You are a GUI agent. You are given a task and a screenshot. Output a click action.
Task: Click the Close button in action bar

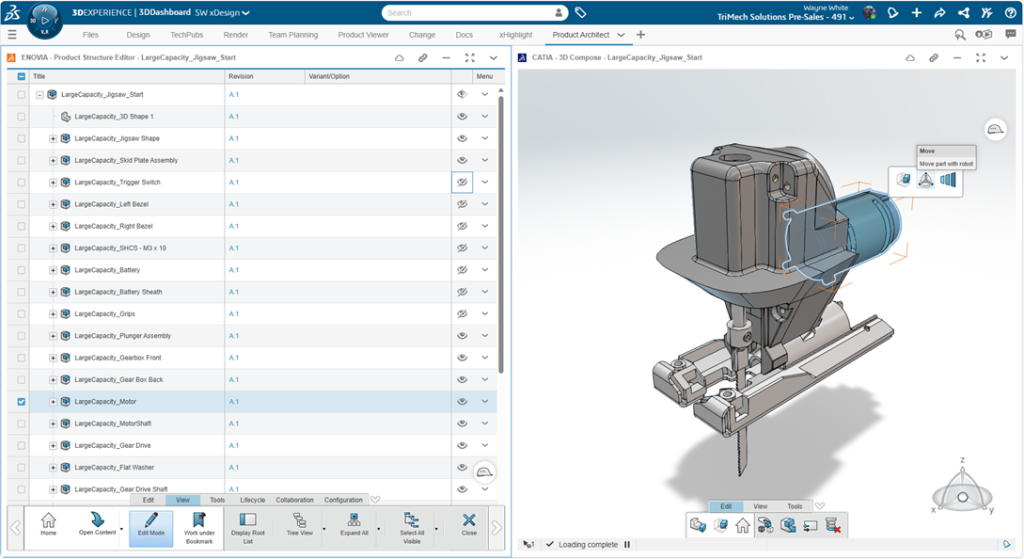click(x=469, y=521)
